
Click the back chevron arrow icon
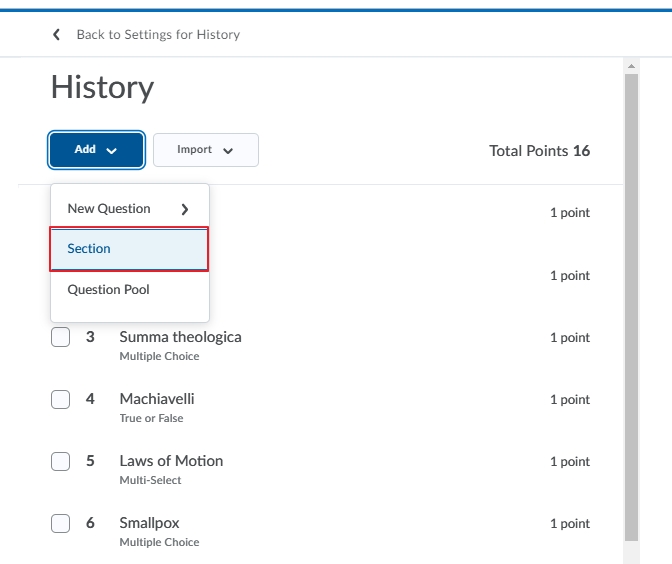pyautogui.click(x=56, y=35)
